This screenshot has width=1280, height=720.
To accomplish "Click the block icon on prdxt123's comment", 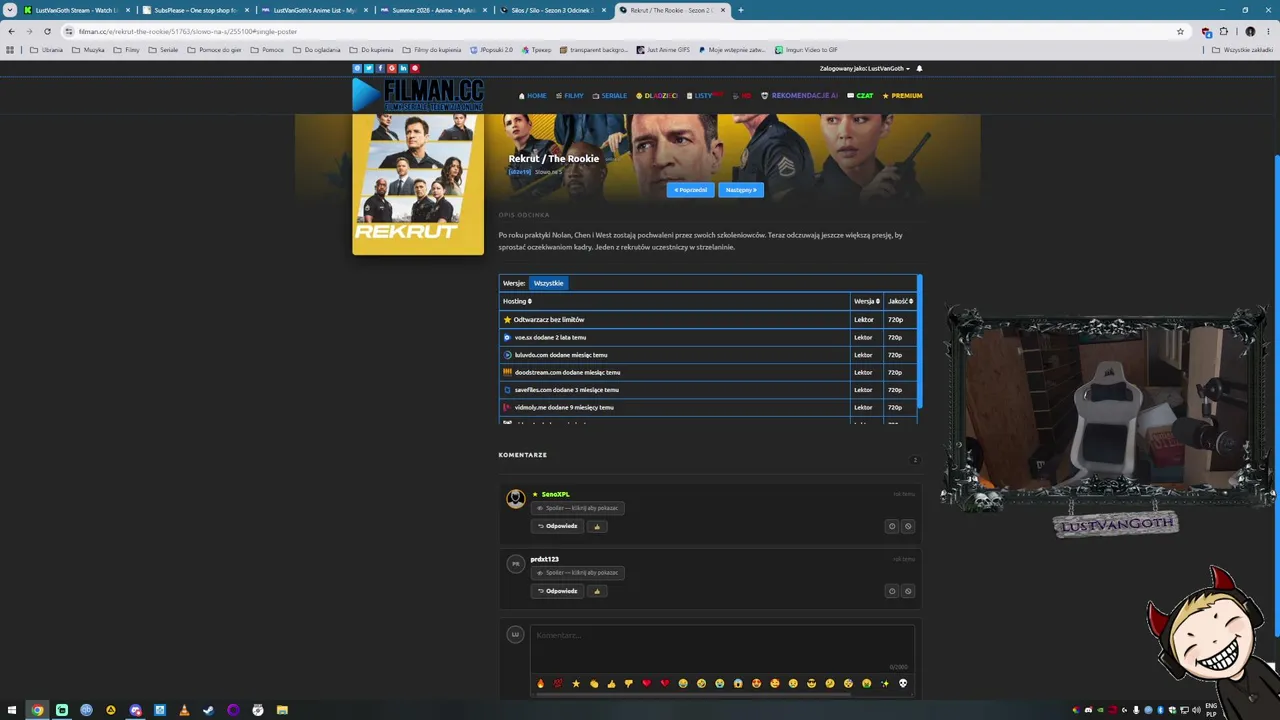I will [x=908, y=591].
